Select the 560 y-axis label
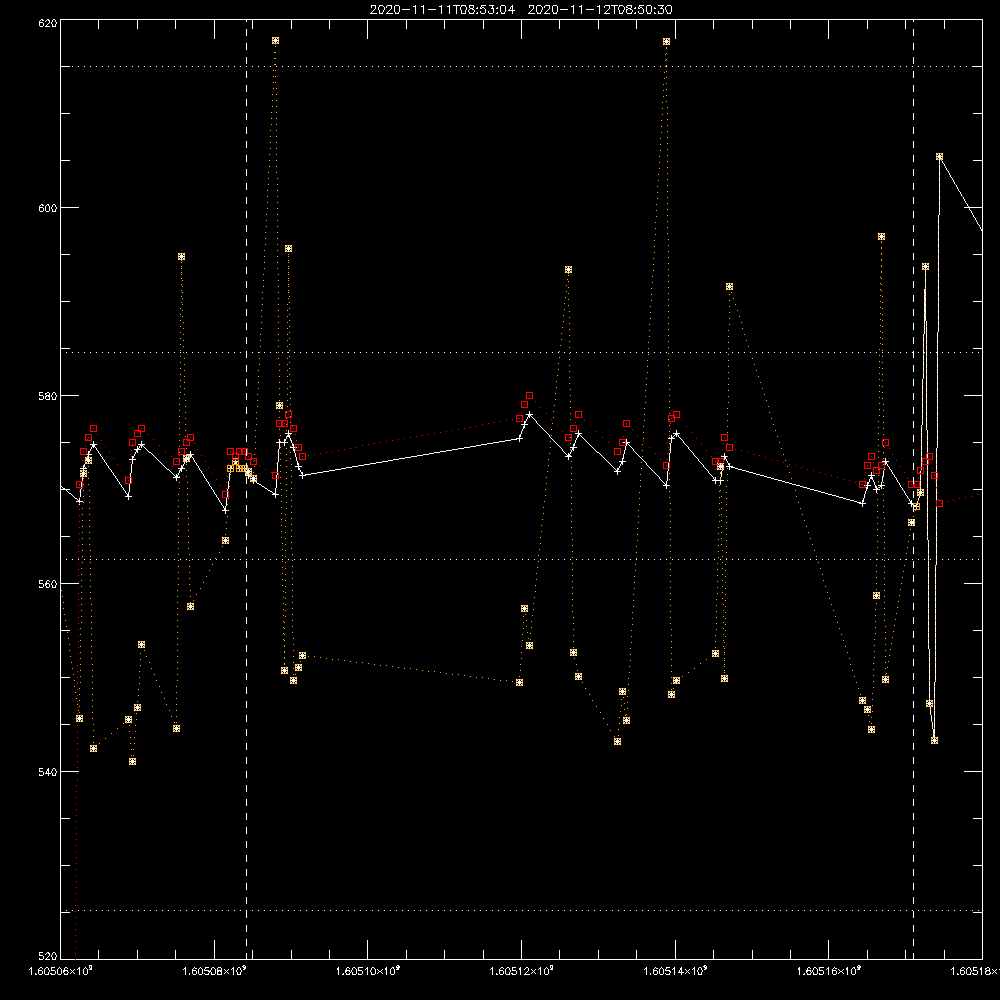The width and height of the screenshot is (1000, 1000). [x=48, y=584]
